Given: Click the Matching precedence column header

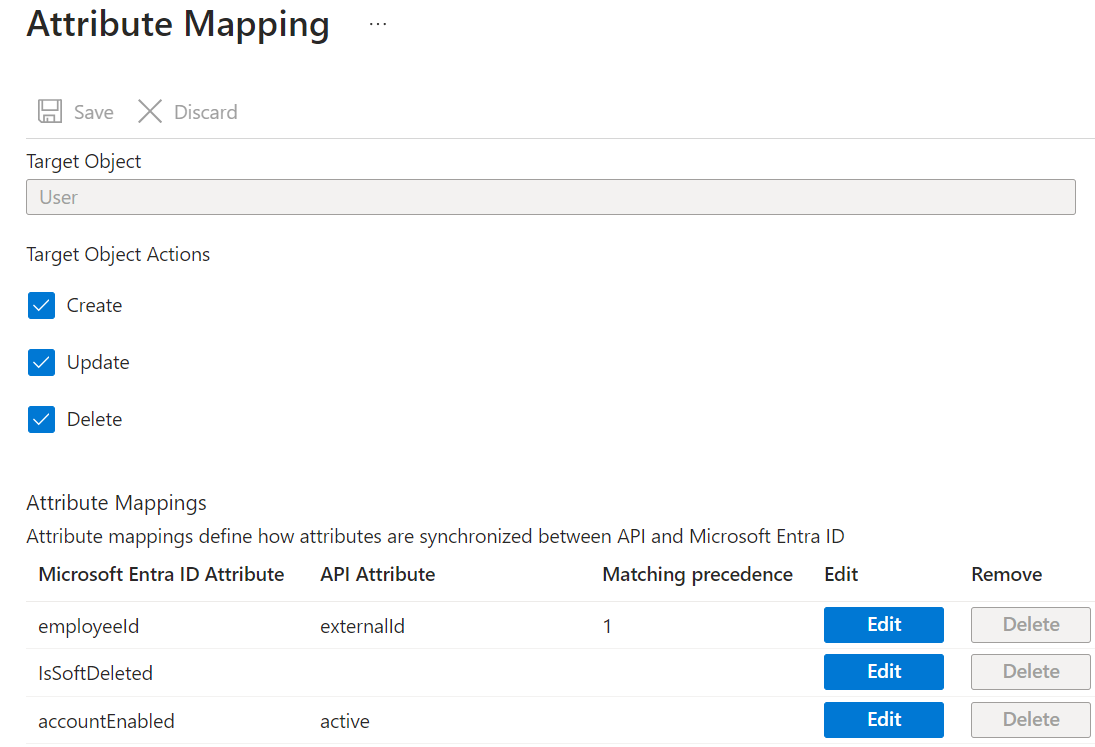Looking at the screenshot, I should (x=697, y=573).
